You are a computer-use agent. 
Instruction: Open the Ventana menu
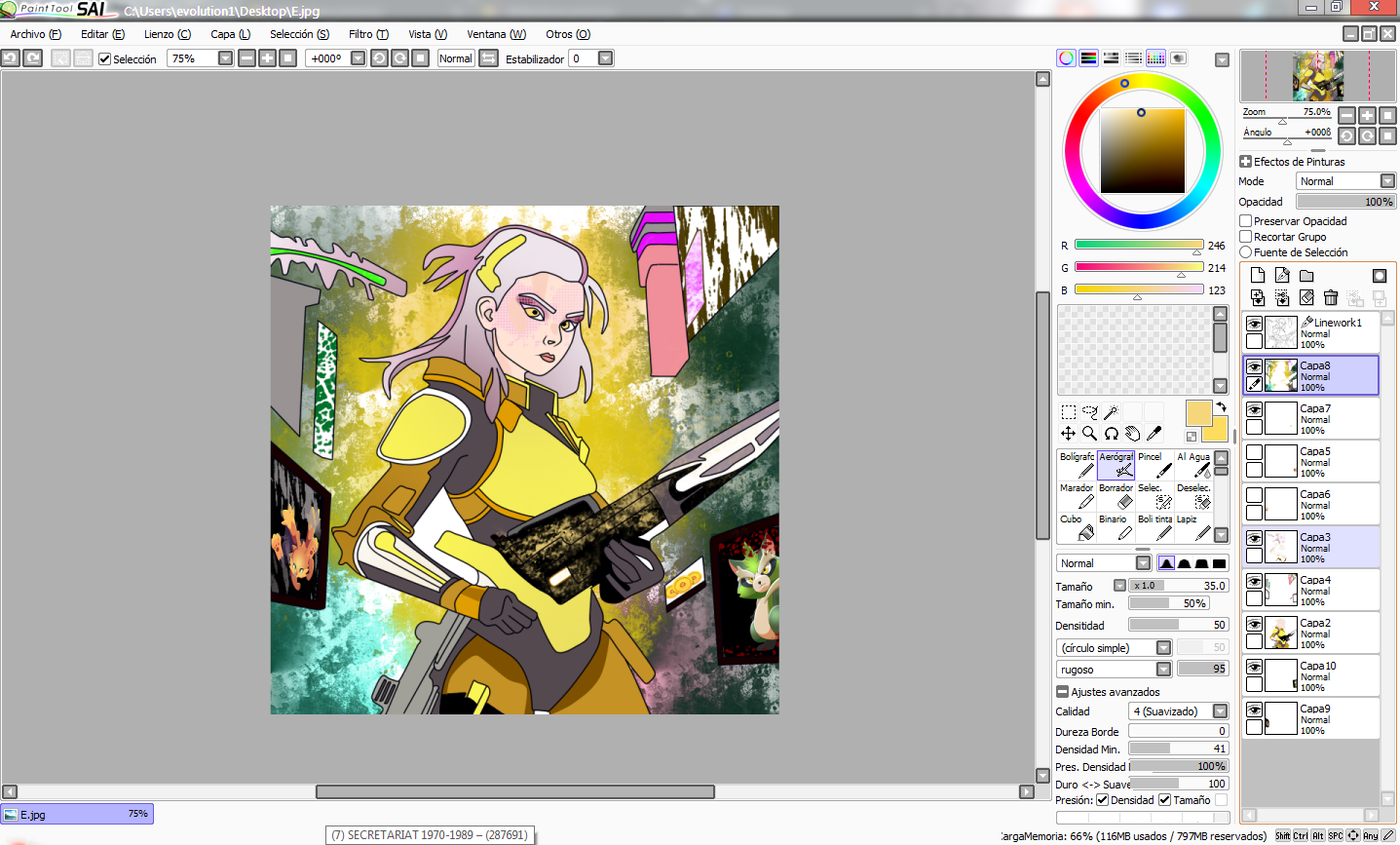pyautogui.click(x=496, y=34)
